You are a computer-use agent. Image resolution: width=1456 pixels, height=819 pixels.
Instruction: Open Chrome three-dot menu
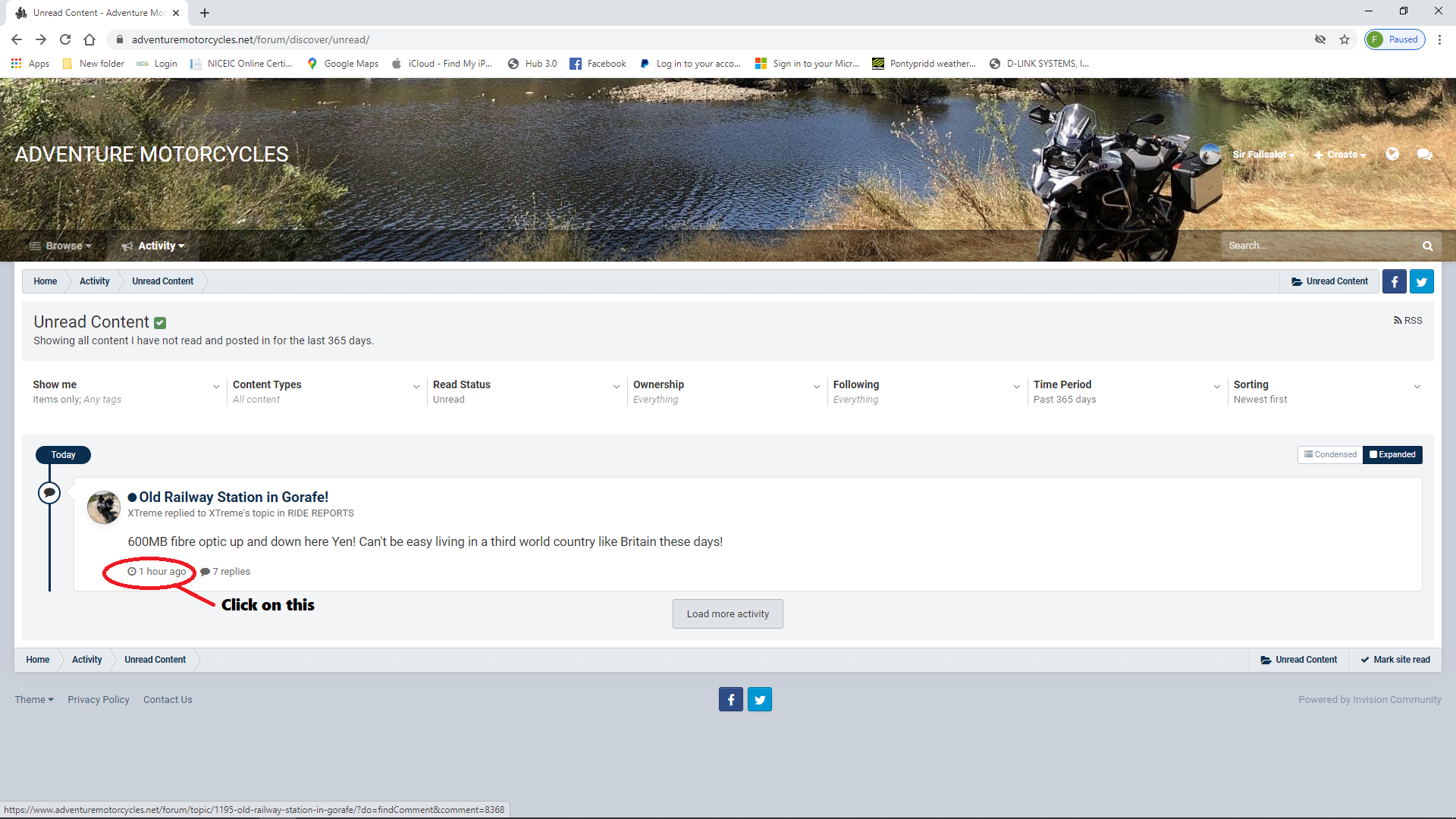1440,39
